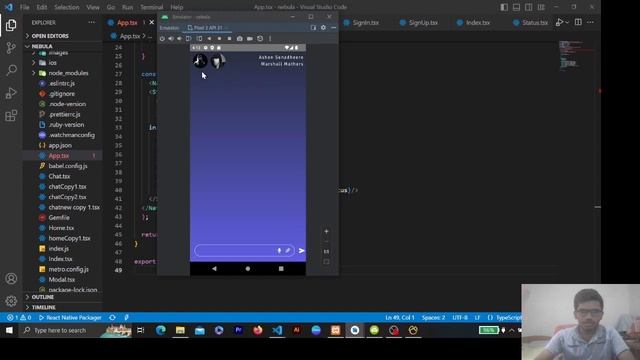Click errors and warnings count in status bar
The width and height of the screenshot is (640, 360).
(x=19, y=318)
